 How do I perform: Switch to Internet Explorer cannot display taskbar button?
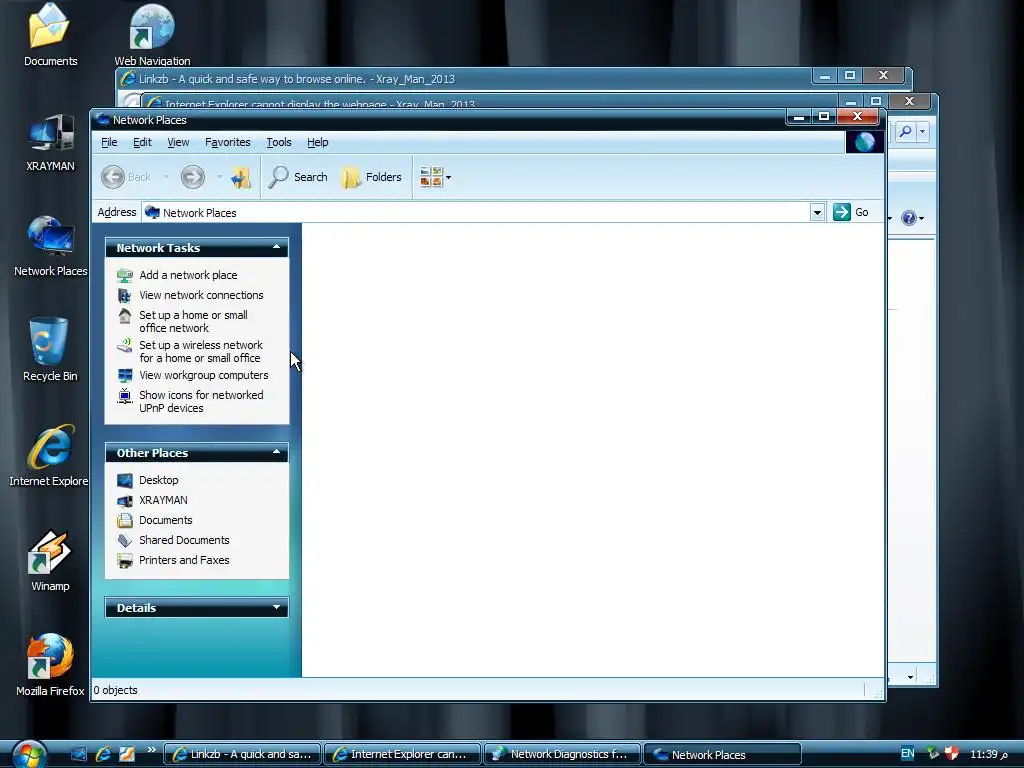[402, 754]
